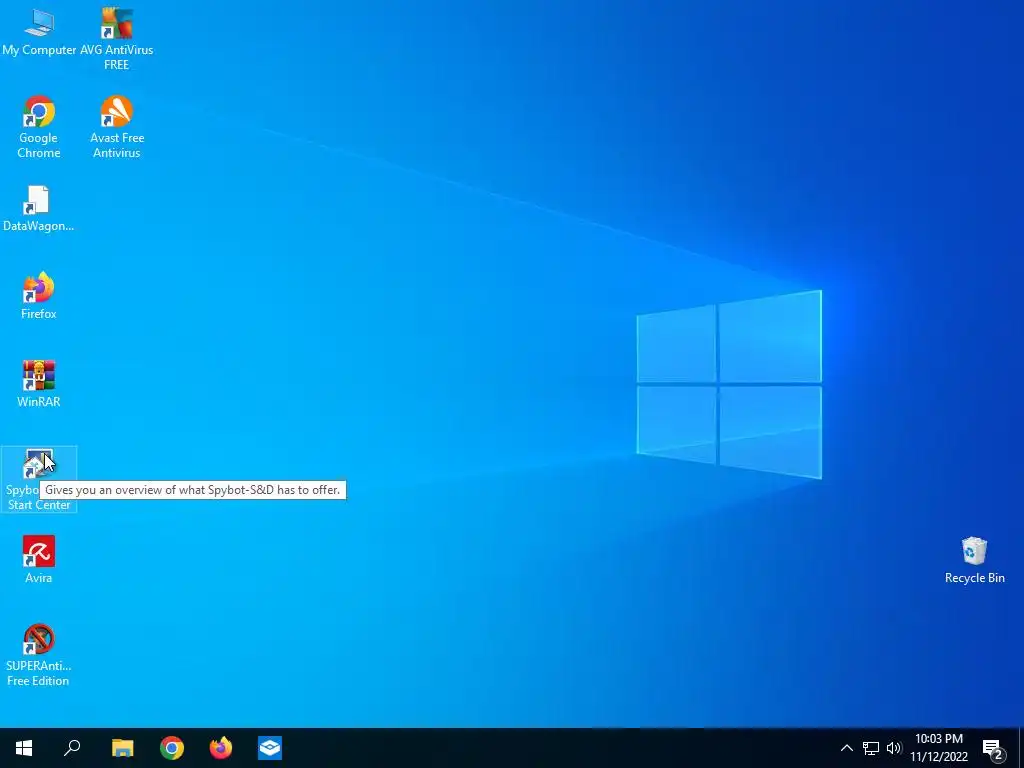Launch Chrome from the taskbar

[x=172, y=748]
